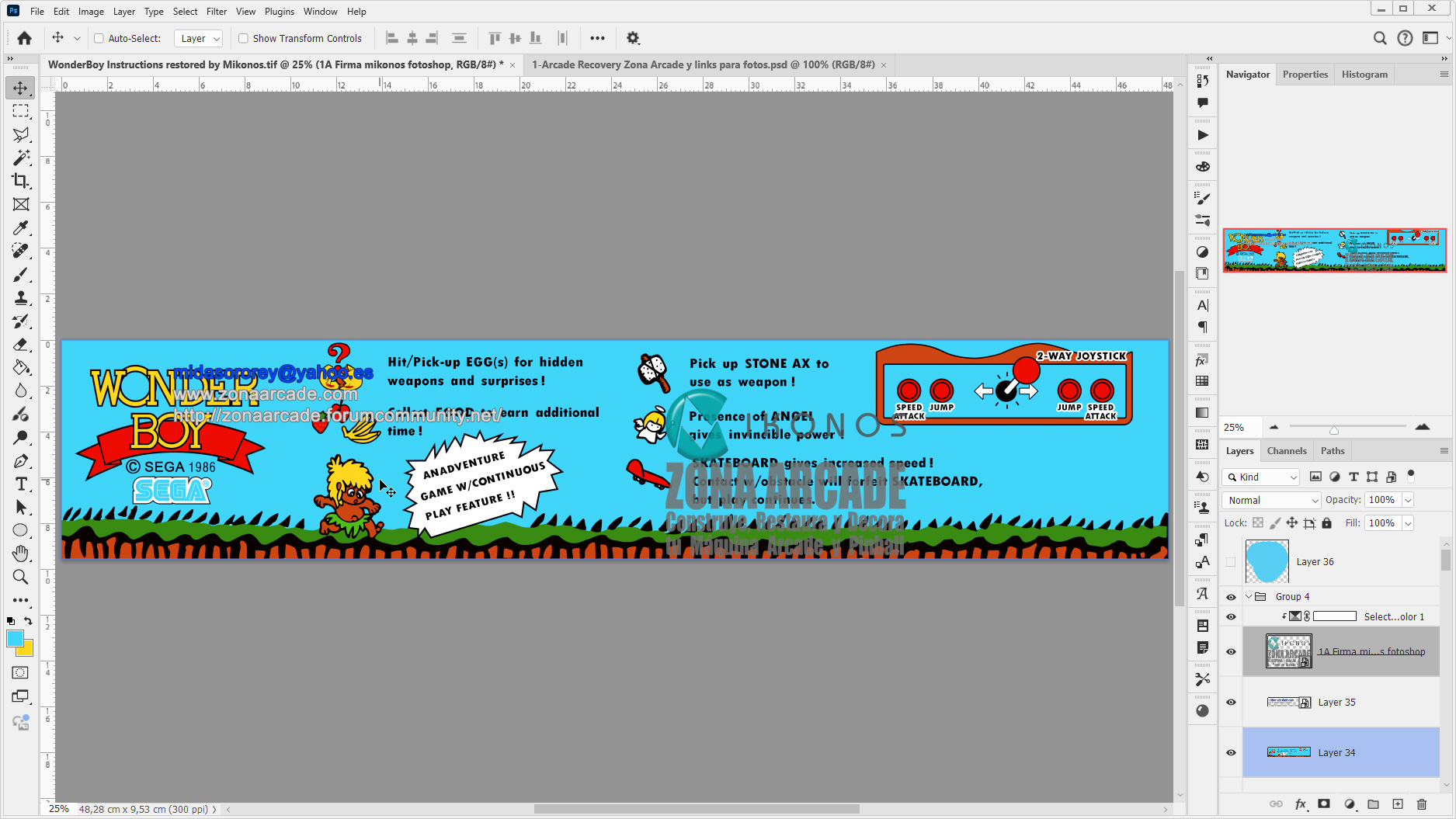Click the Navigator zoom in button
The height and width of the screenshot is (819, 1456).
(x=1423, y=427)
